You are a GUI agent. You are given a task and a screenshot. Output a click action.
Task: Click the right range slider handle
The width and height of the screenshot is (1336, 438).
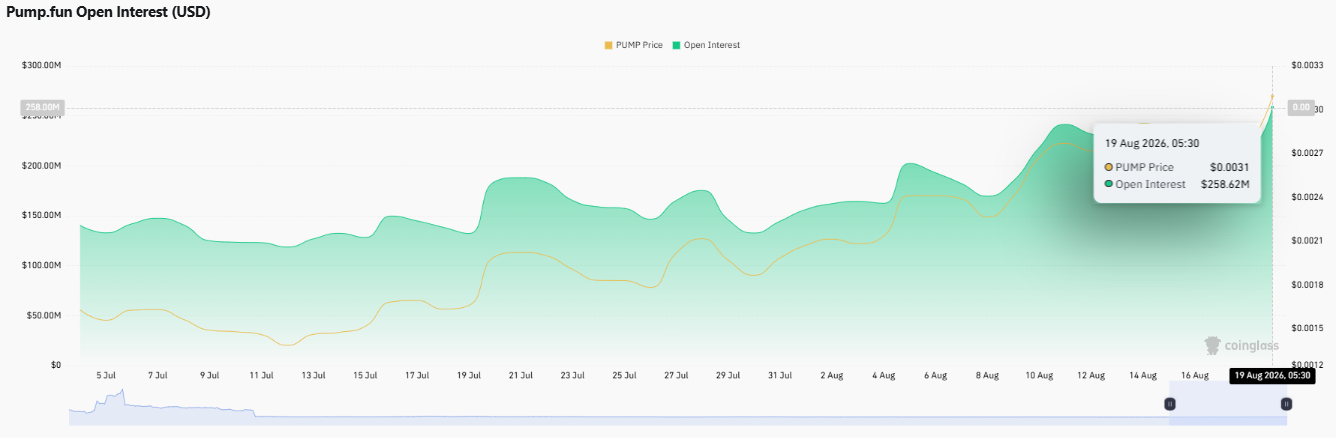[1286, 404]
